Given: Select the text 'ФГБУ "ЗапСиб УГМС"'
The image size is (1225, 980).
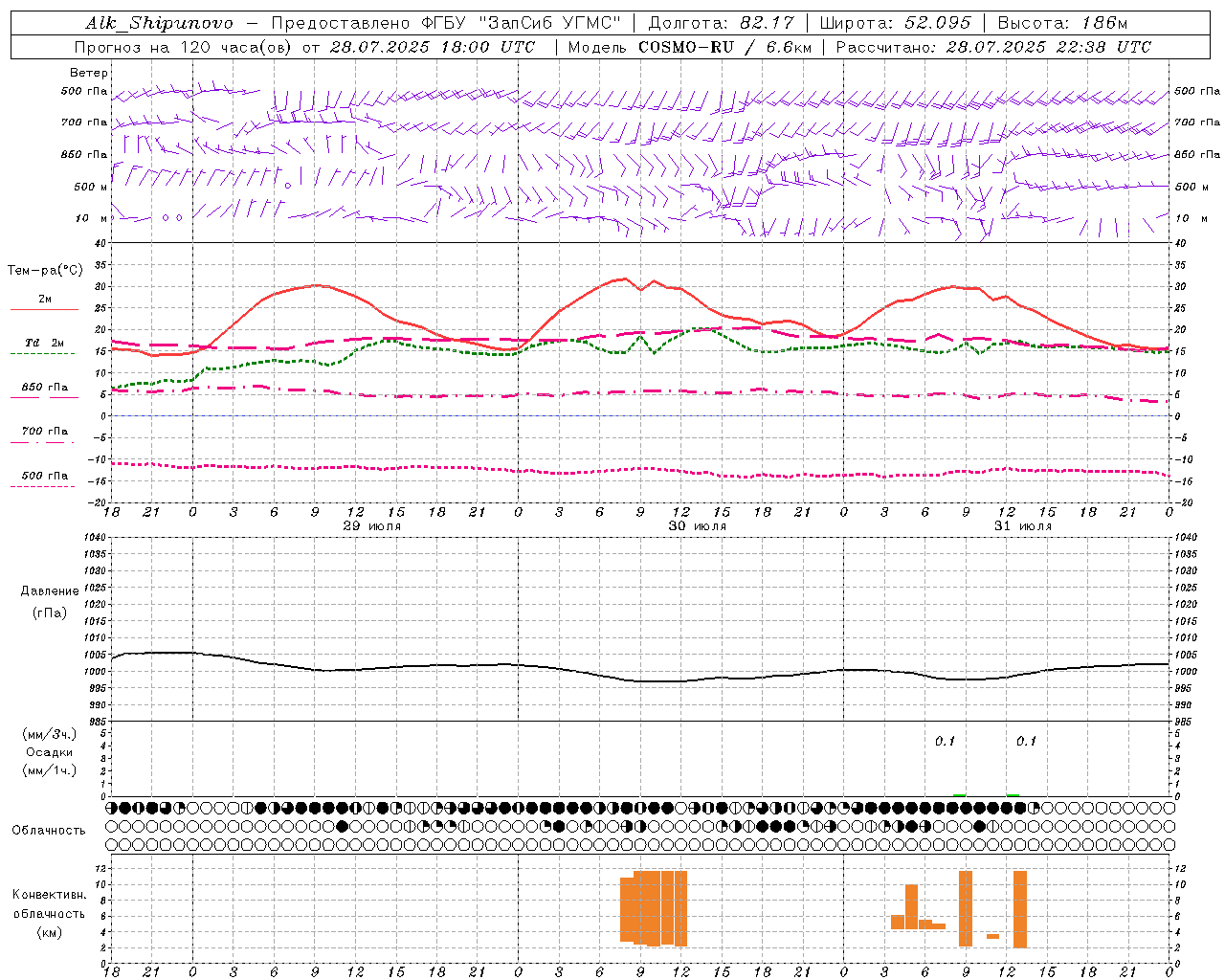Looking at the screenshot, I should (520, 23).
